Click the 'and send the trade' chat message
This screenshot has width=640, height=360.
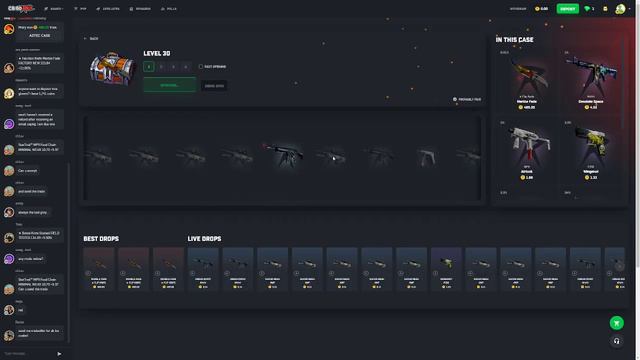[31, 191]
